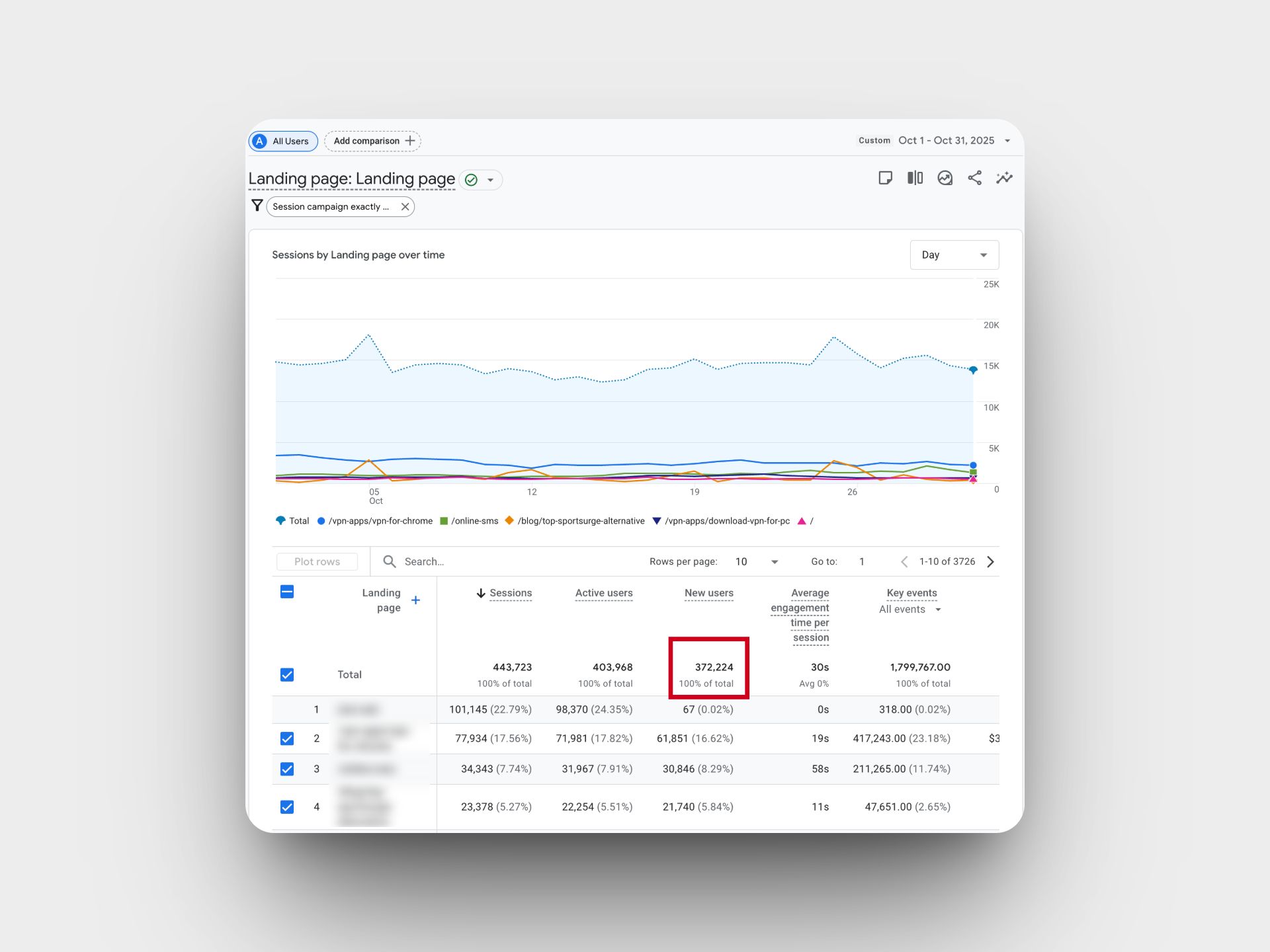Go to next page of table rows

pos(990,561)
